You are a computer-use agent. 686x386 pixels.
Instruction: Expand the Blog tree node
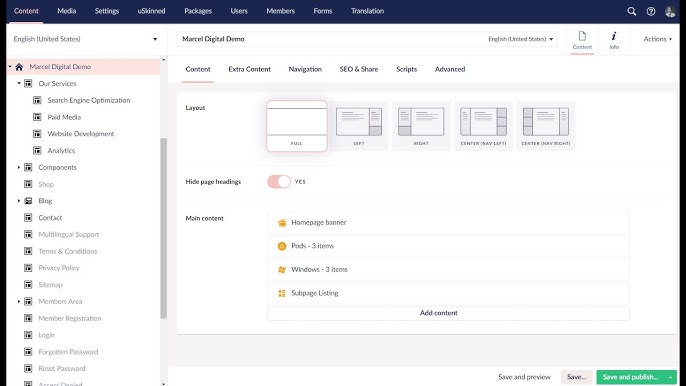click(19, 201)
